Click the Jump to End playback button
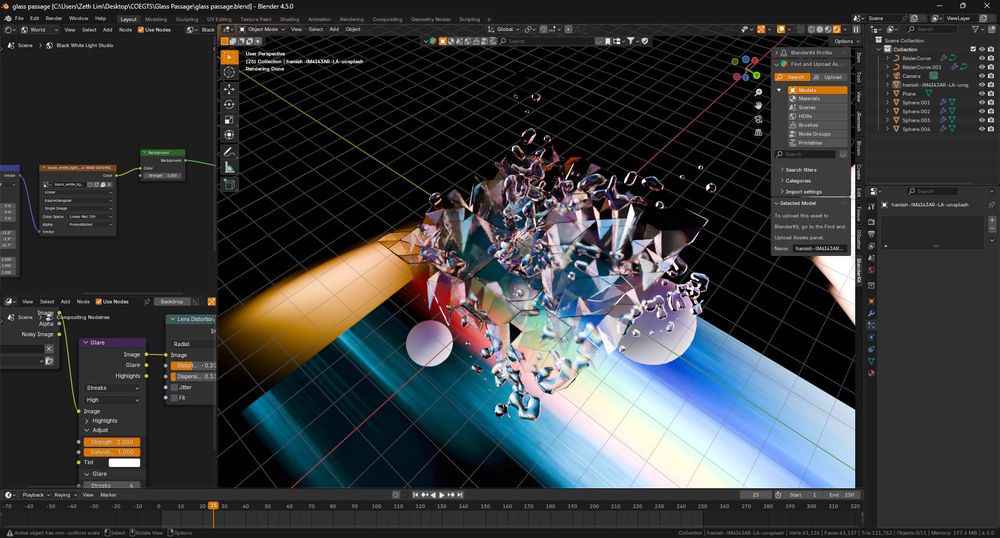The width and height of the screenshot is (1000, 538). [460, 495]
